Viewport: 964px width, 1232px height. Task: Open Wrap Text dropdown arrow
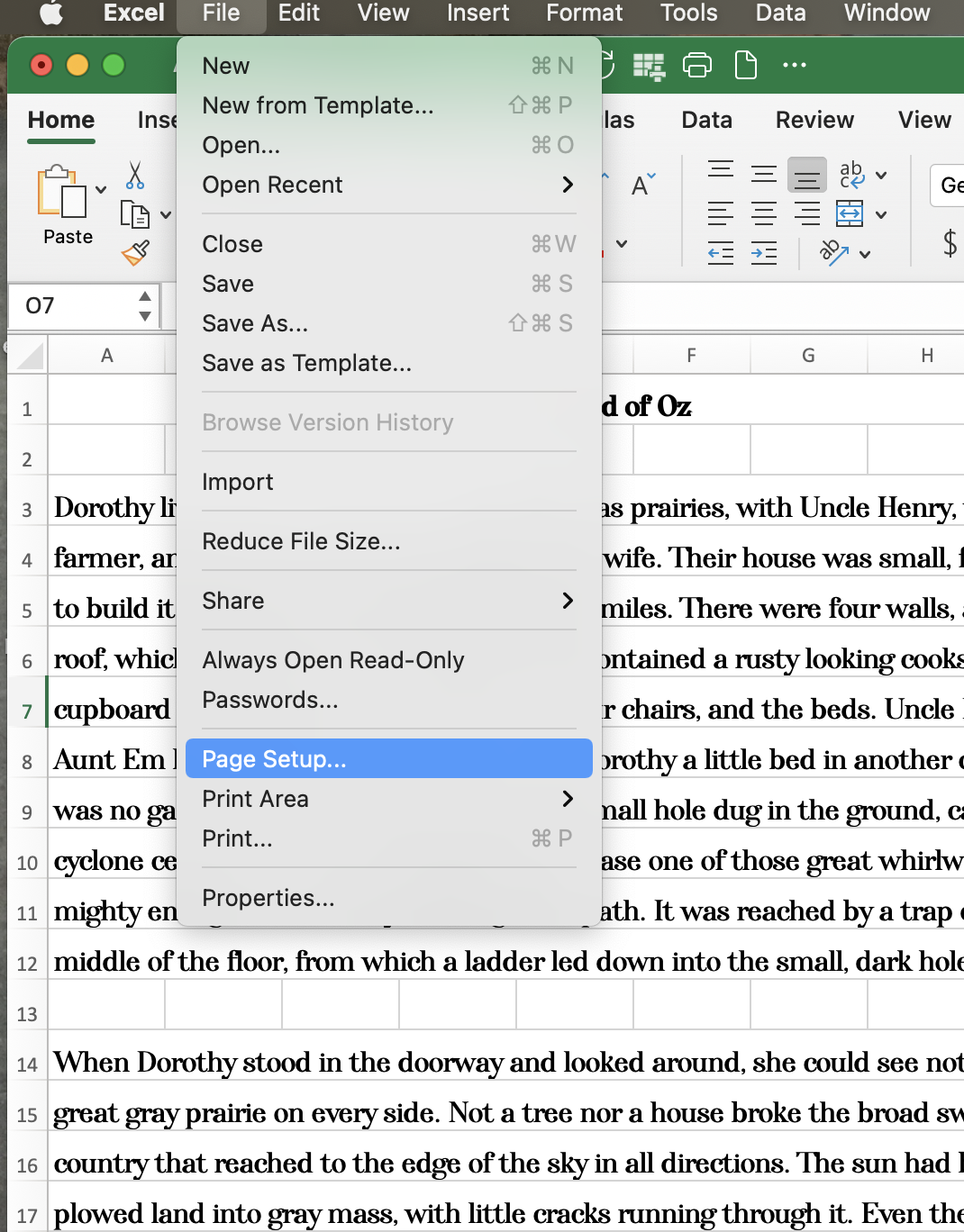tap(881, 176)
